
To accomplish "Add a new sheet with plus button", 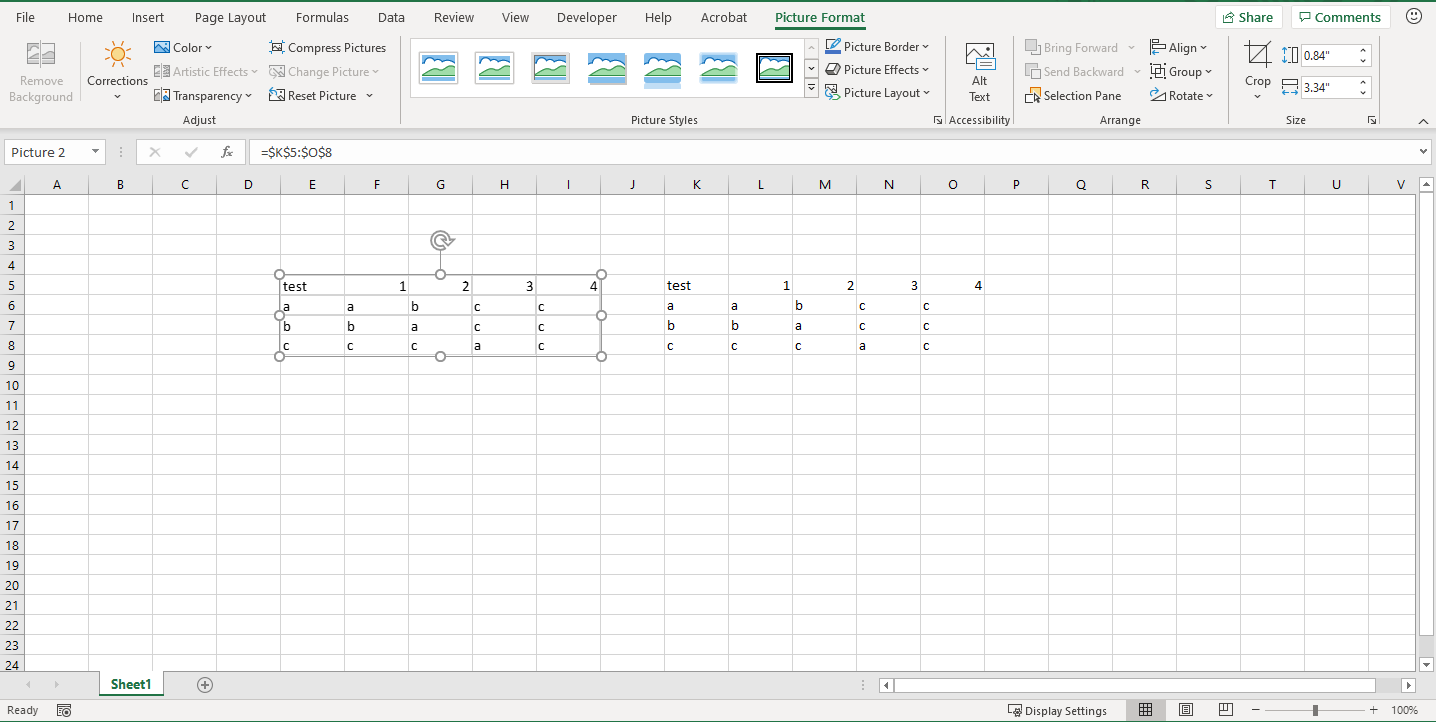I will [x=205, y=685].
